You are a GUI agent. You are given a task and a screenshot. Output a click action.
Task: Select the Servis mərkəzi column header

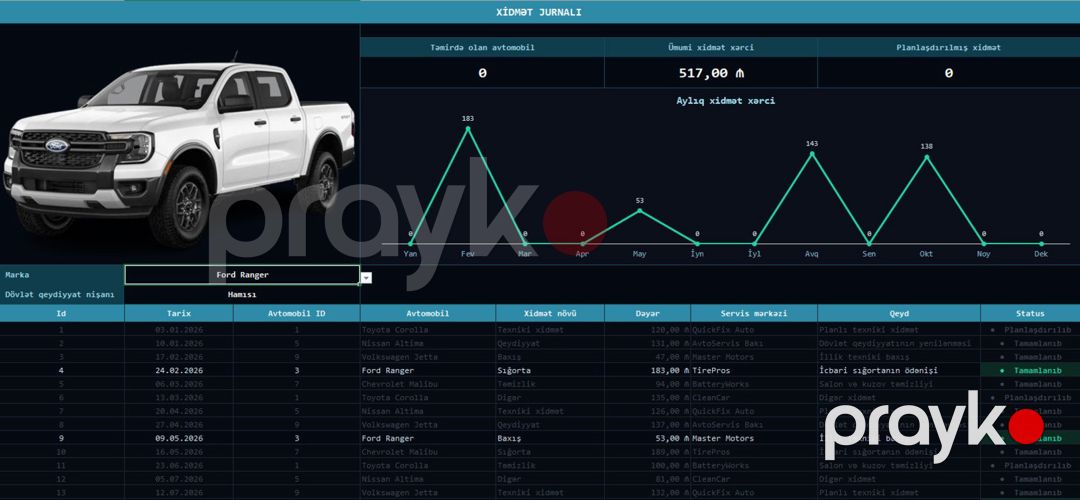(754, 313)
